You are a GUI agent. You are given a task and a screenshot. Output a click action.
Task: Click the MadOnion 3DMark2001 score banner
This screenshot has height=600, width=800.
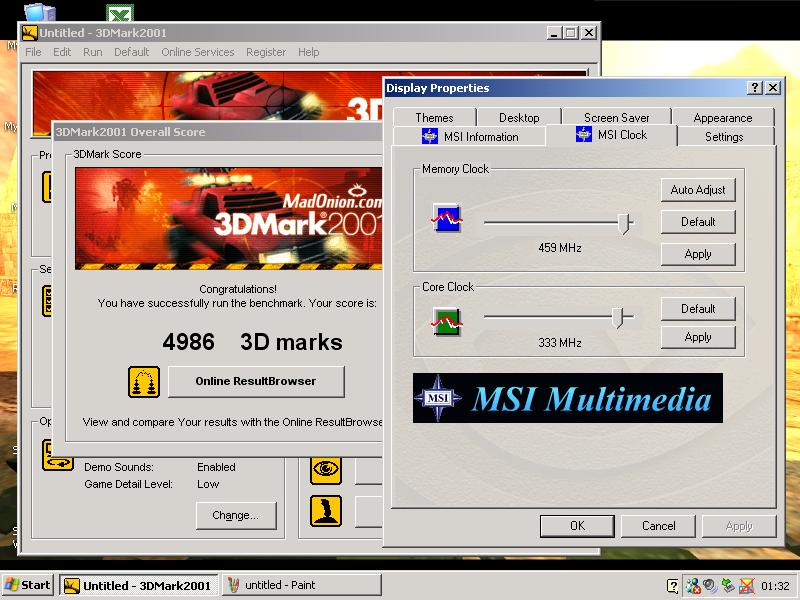tap(229, 218)
